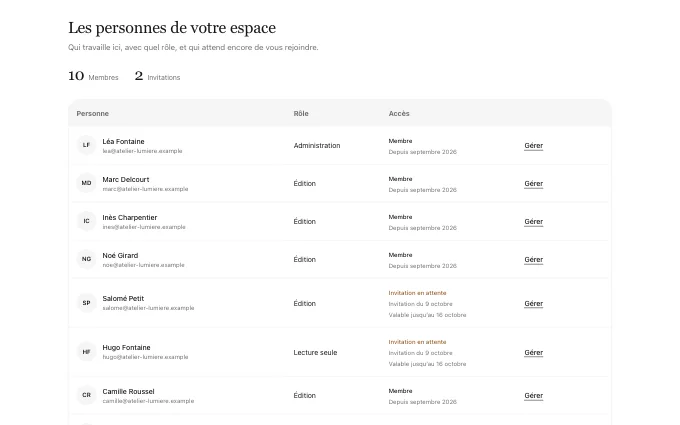Open Gérer for Marc Delcourt
The height and width of the screenshot is (425, 680).
click(x=533, y=184)
